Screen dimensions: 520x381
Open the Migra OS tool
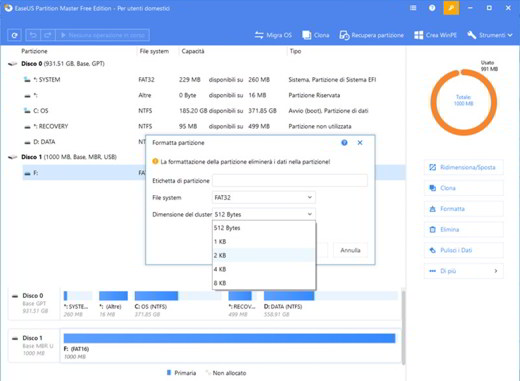pyautogui.click(x=273, y=35)
